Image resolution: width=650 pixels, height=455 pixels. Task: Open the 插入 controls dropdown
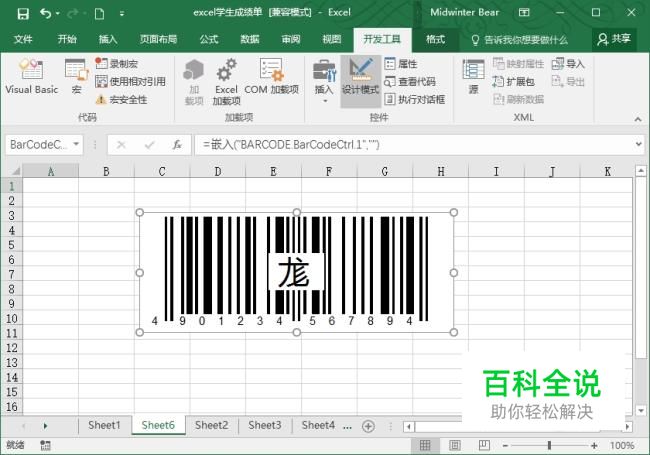point(324,81)
